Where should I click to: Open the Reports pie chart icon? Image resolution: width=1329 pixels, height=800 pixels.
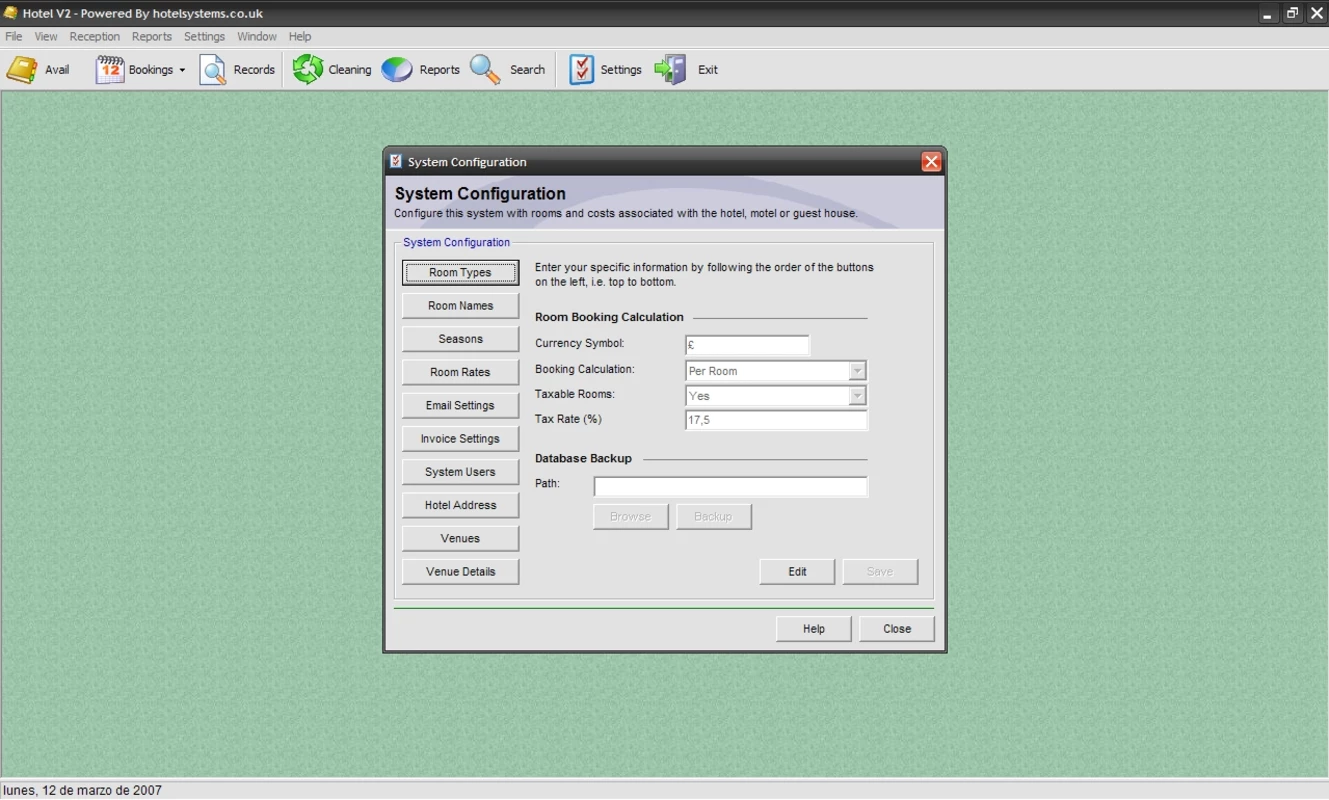point(397,70)
